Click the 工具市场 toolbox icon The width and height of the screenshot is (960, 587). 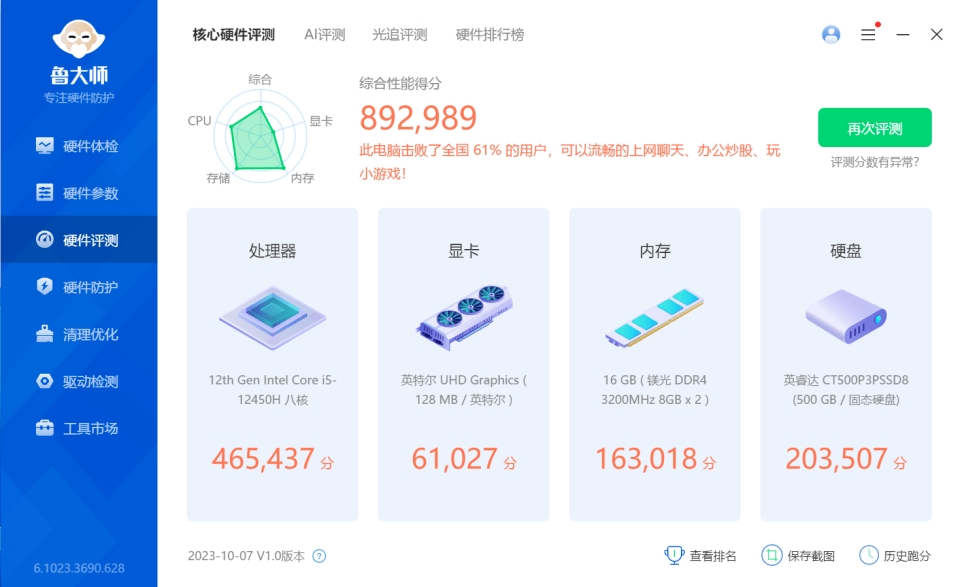(x=45, y=427)
